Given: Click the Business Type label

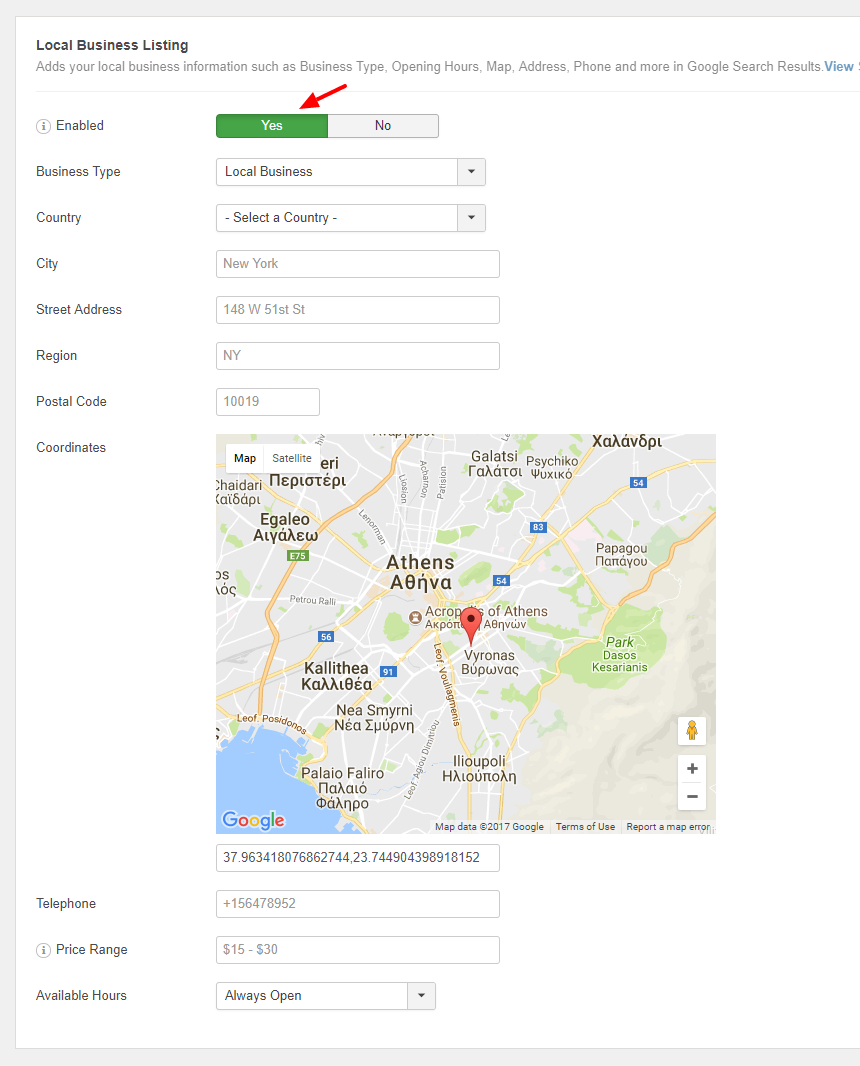Looking at the screenshot, I should [x=78, y=172].
